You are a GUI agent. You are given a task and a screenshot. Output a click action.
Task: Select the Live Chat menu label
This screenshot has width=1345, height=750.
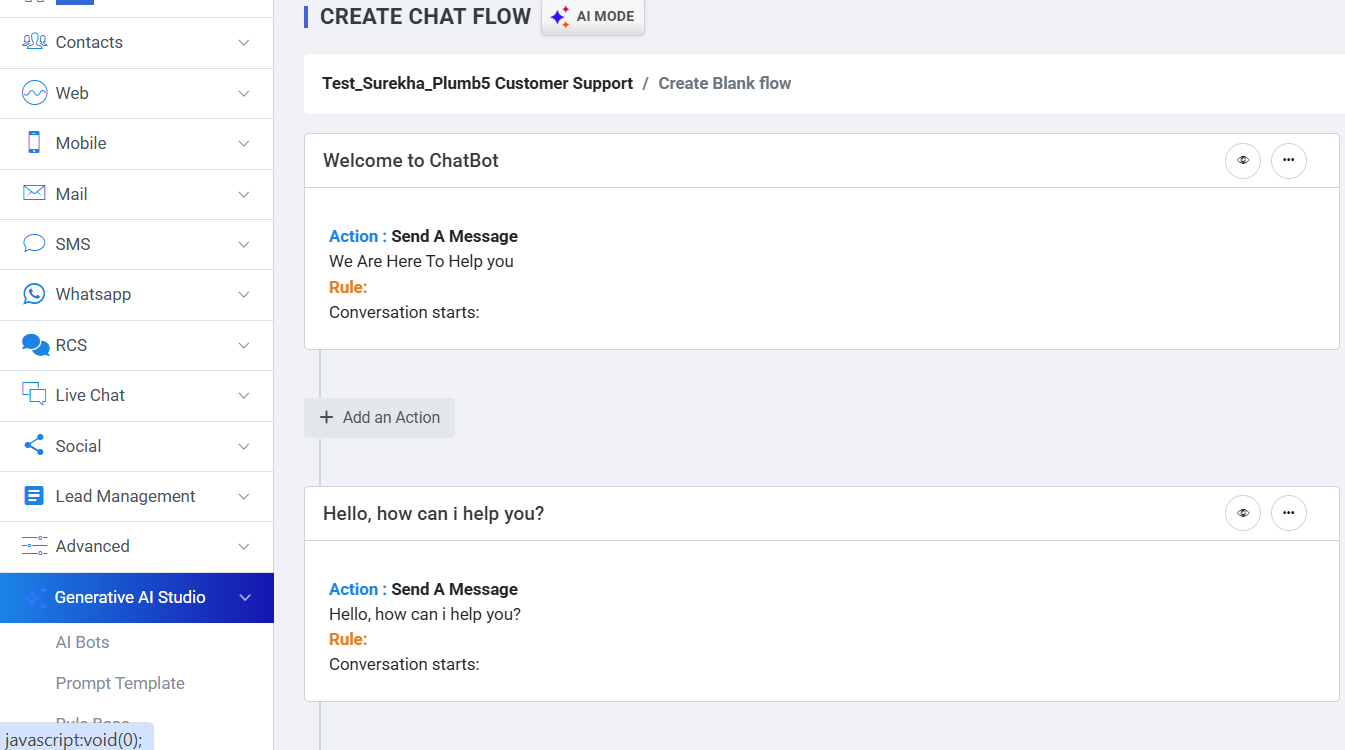[90, 395]
